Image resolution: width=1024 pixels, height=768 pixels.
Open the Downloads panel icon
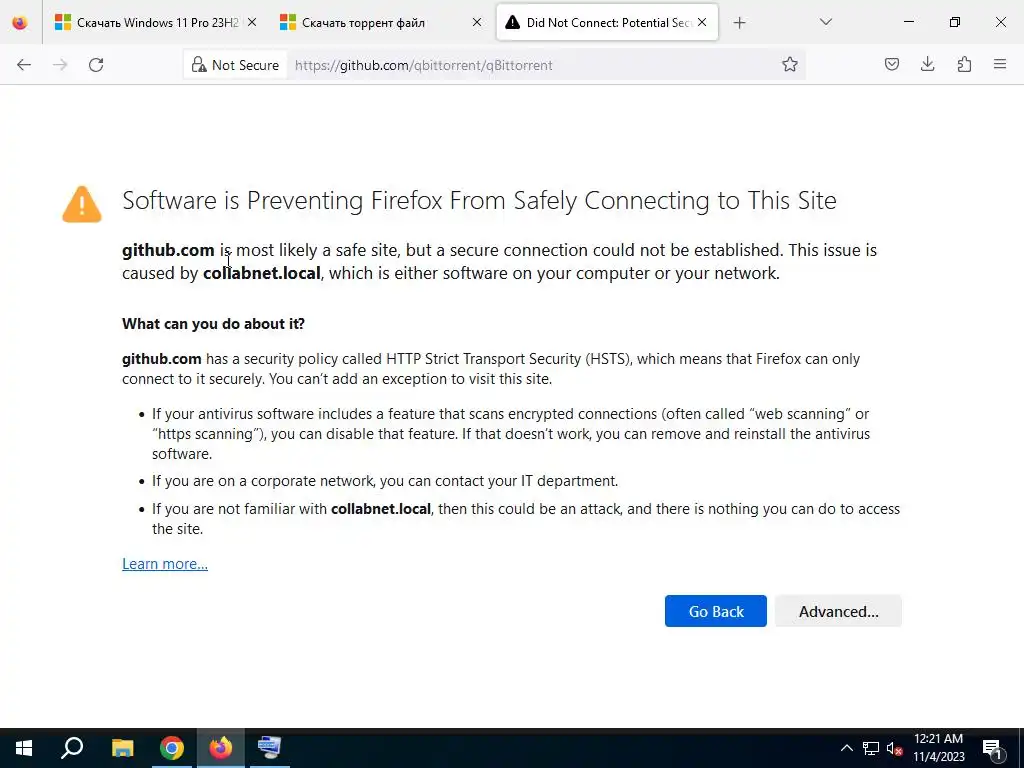[x=927, y=65]
